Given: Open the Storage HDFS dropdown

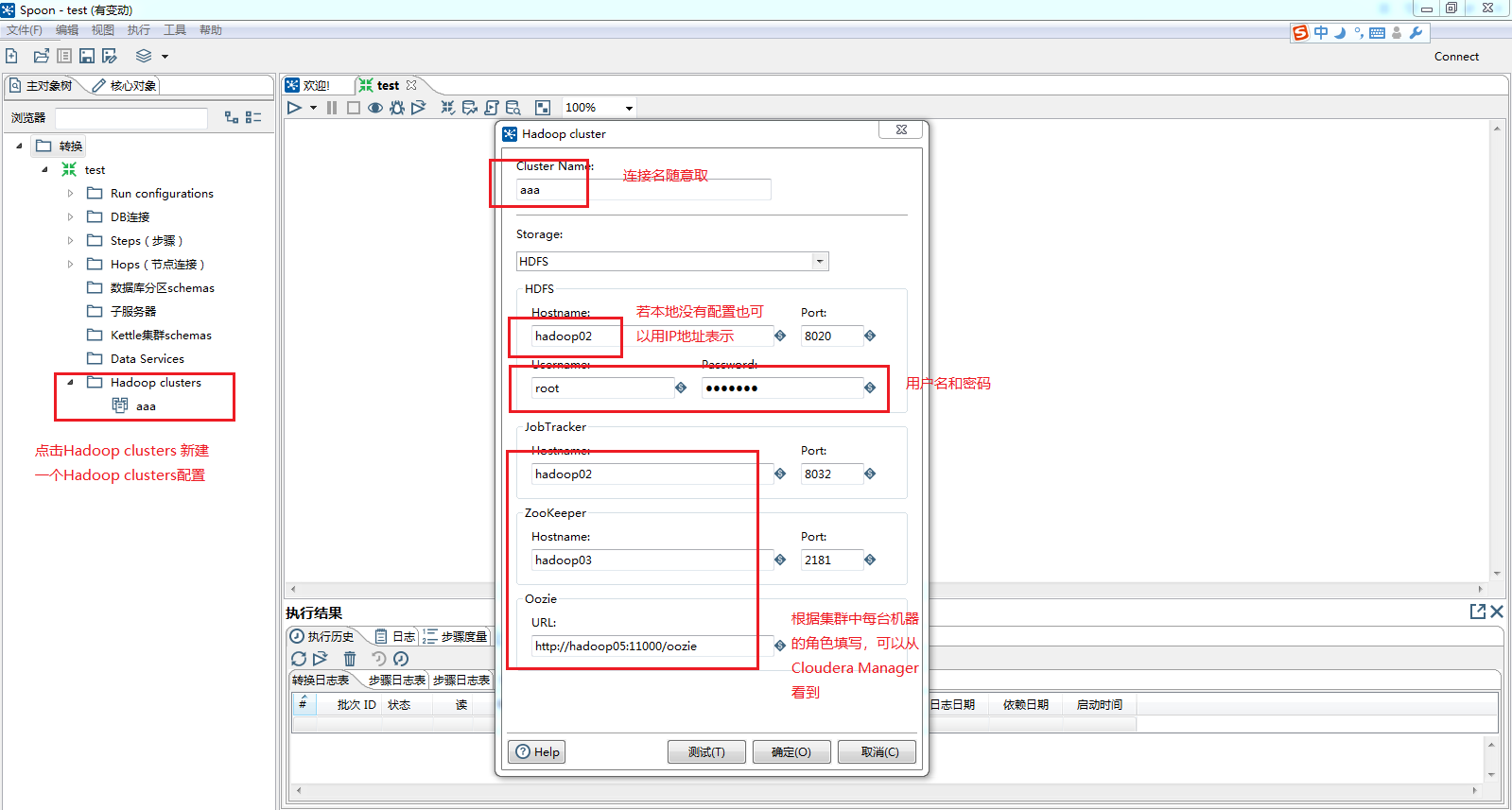Looking at the screenshot, I should pyautogui.click(x=820, y=261).
